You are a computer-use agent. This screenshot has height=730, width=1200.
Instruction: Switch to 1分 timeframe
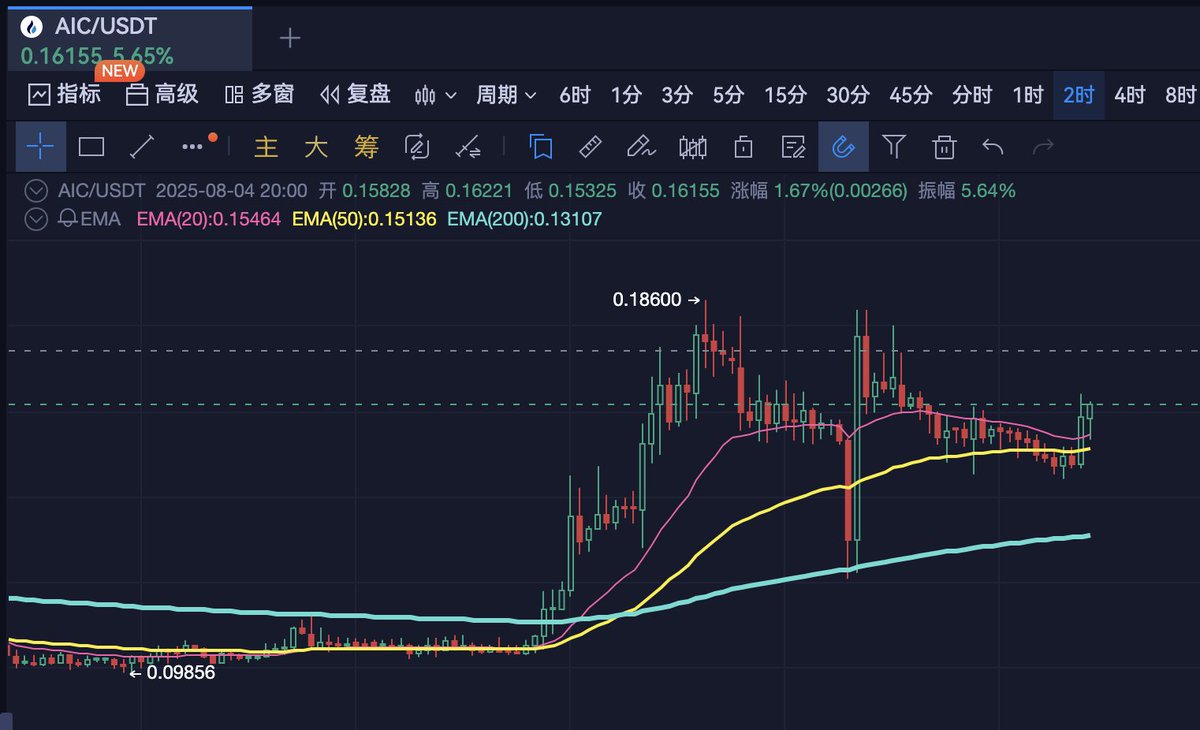(x=626, y=95)
